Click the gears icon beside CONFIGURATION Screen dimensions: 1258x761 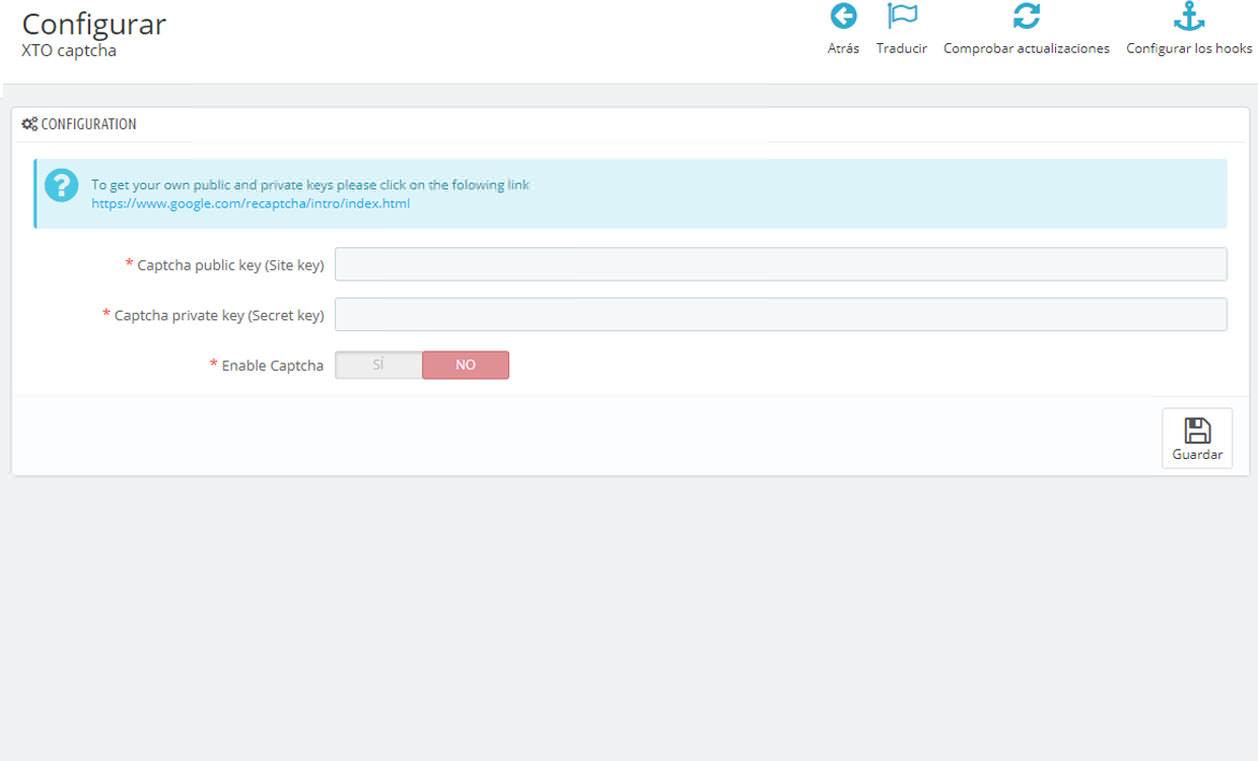[30, 123]
